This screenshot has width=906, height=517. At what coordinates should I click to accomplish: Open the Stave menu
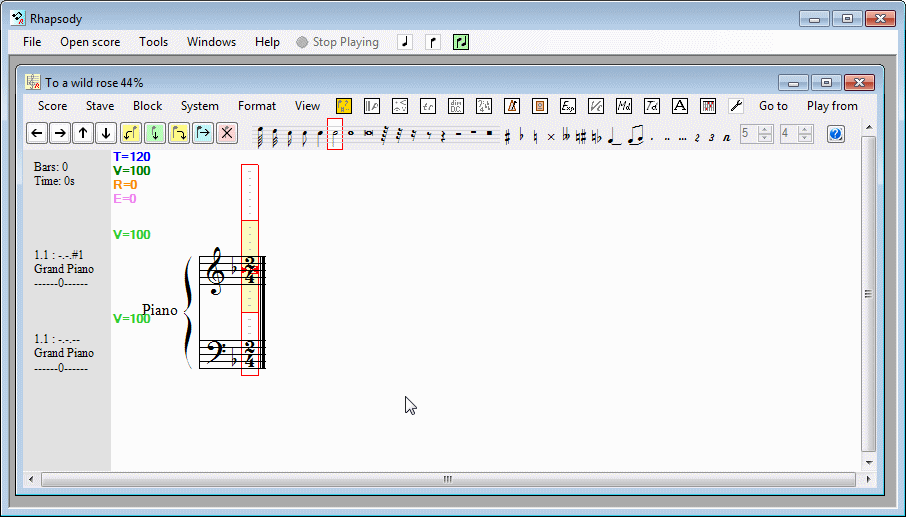coord(100,106)
